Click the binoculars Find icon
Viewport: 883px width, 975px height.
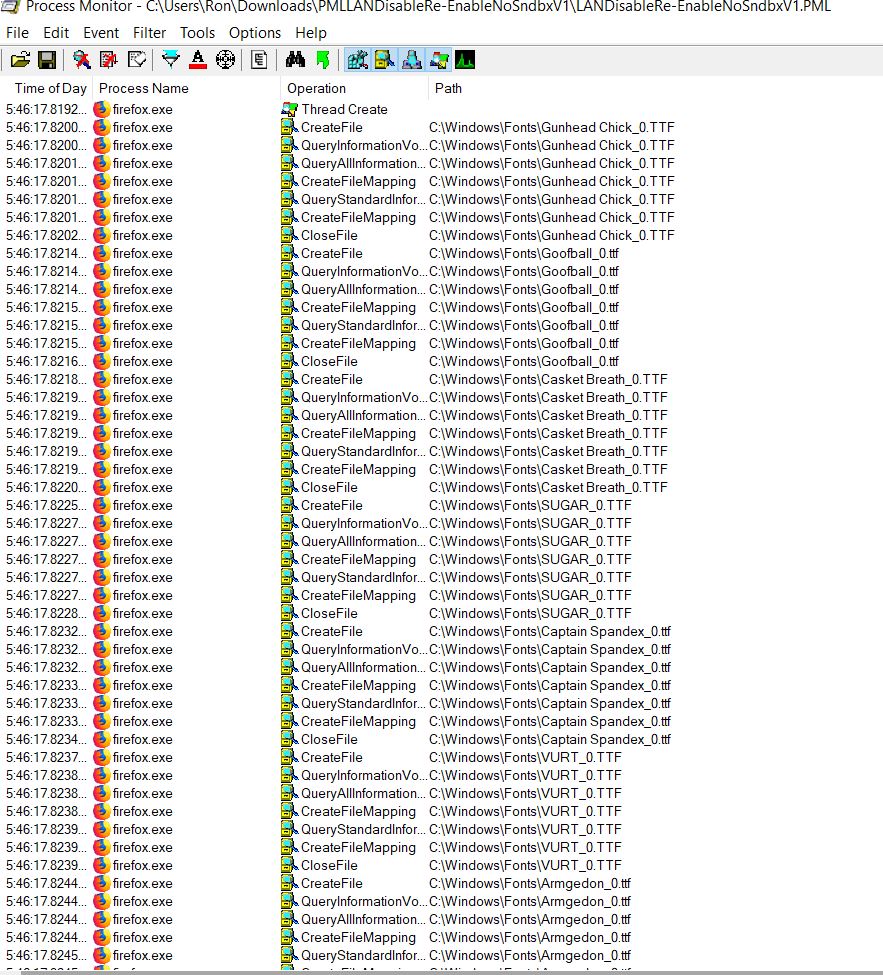(x=295, y=60)
